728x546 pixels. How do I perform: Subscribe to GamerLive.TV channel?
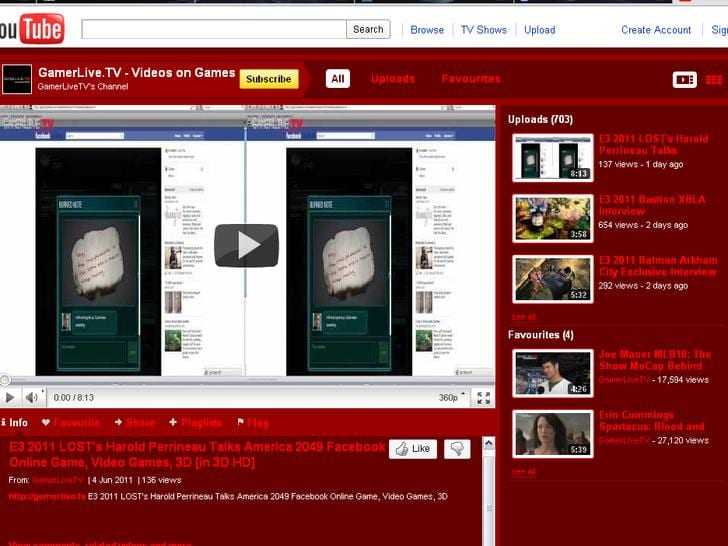(269, 79)
